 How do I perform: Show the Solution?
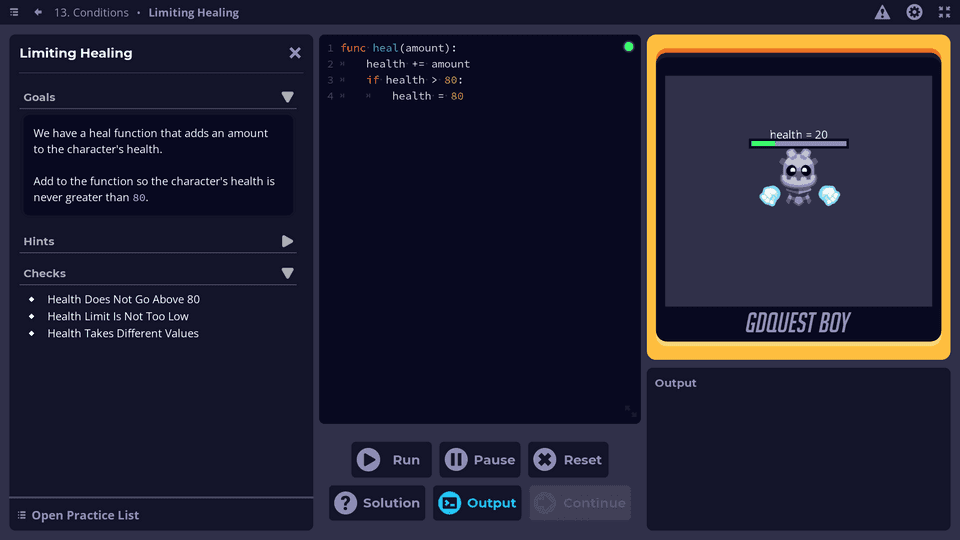tap(377, 503)
